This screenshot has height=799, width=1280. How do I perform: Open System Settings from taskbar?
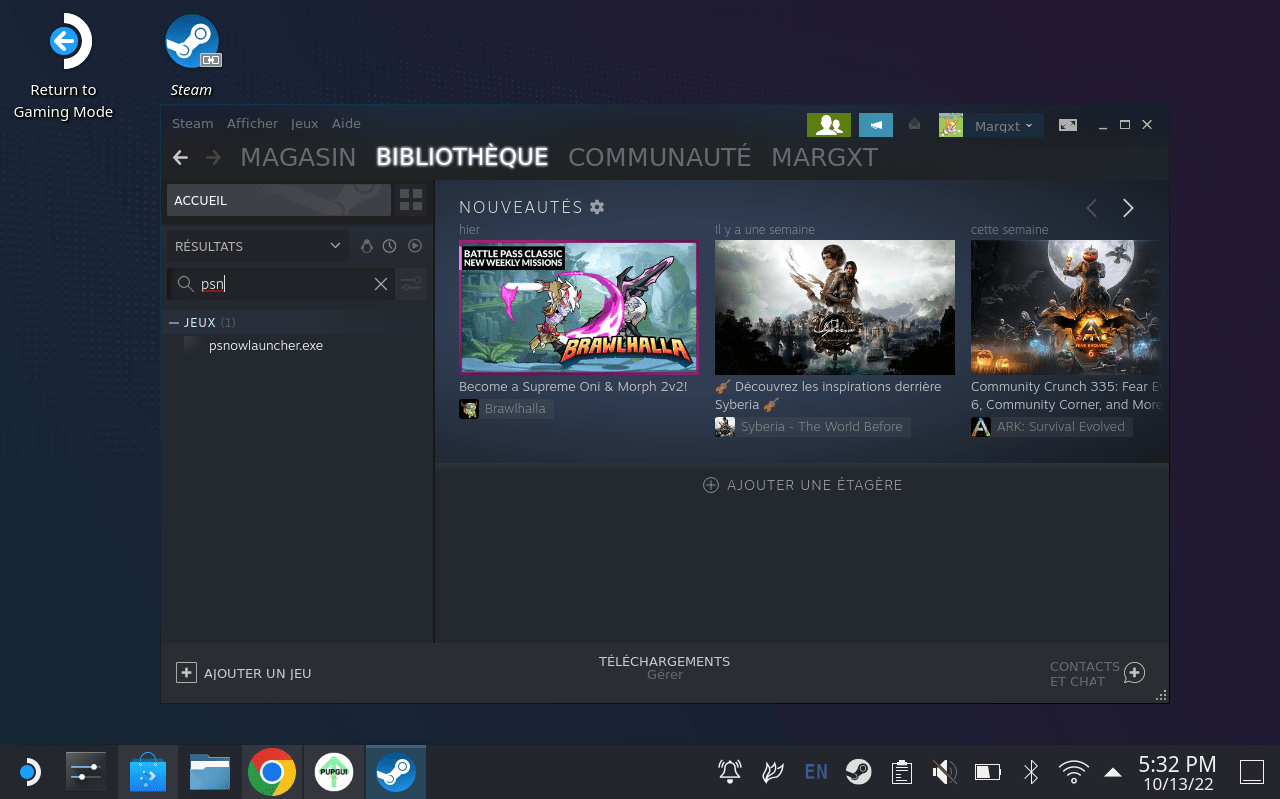pyautogui.click(x=87, y=772)
